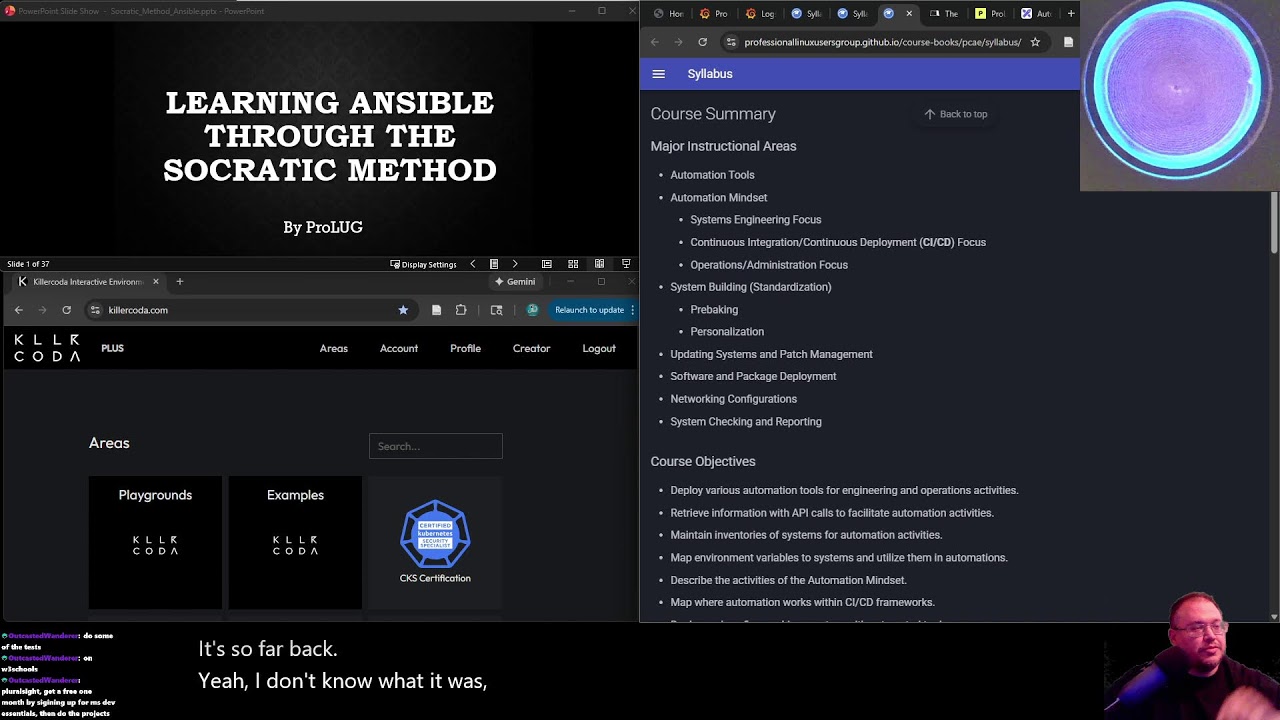Click Logout on Killercoda
This screenshot has height=720, width=1280.
click(599, 348)
